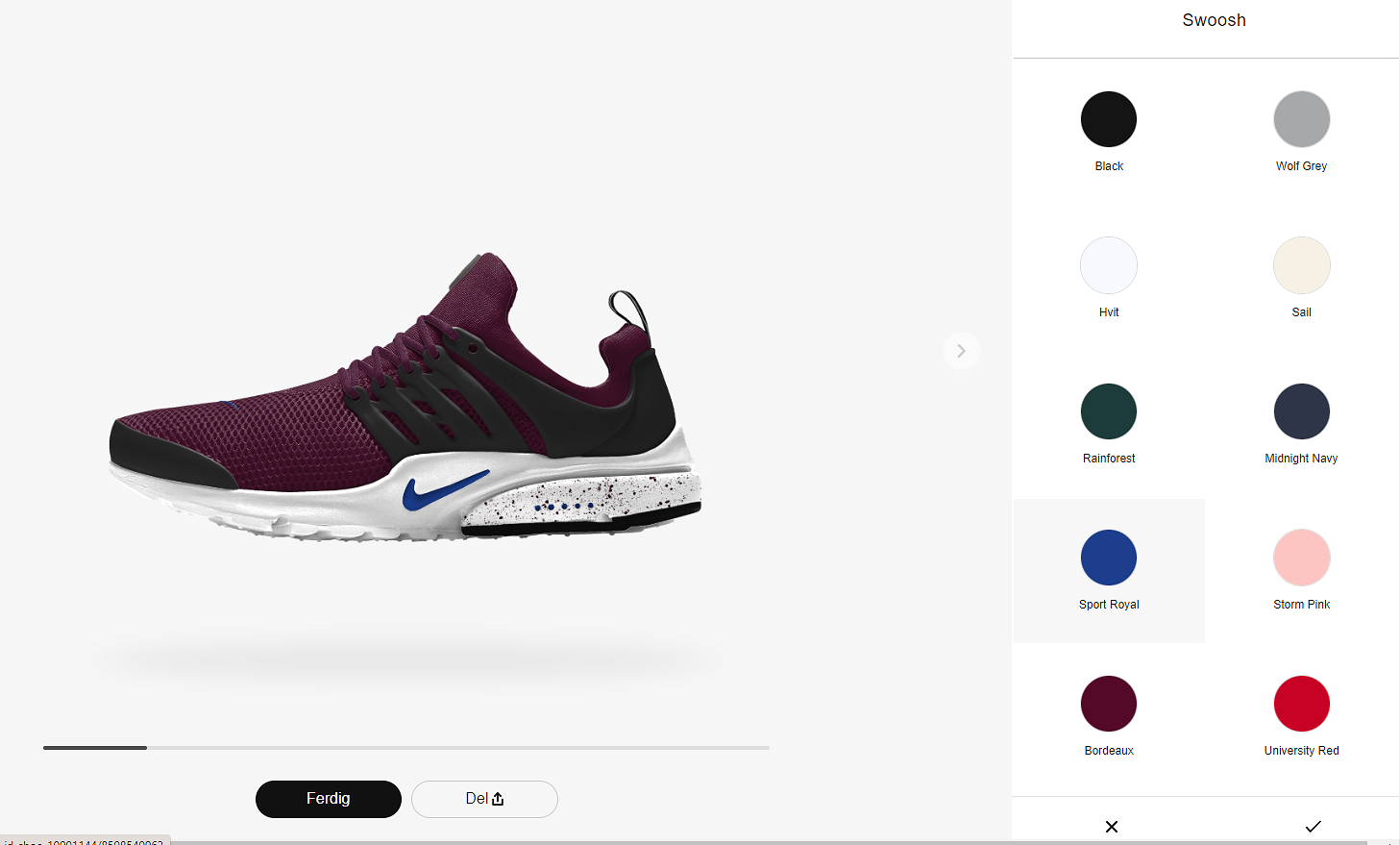Click the progress bar below the shoe
The width and height of the screenshot is (1400, 845).
tap(406, 747)
